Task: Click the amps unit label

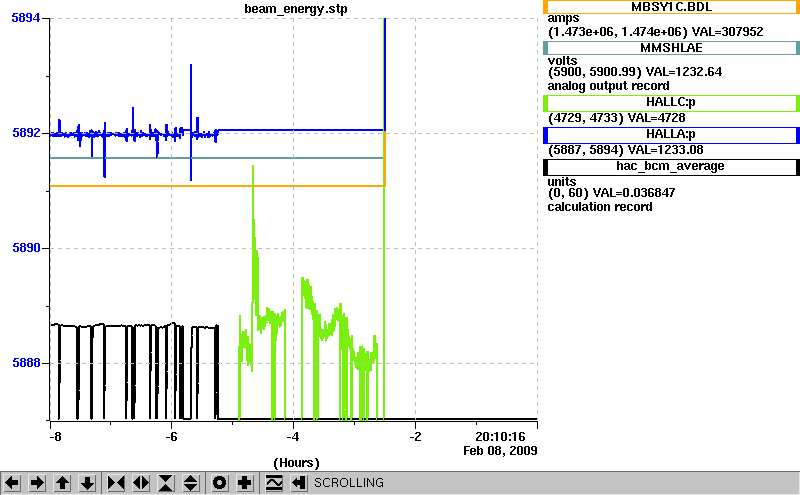Action: pos(563,19)
